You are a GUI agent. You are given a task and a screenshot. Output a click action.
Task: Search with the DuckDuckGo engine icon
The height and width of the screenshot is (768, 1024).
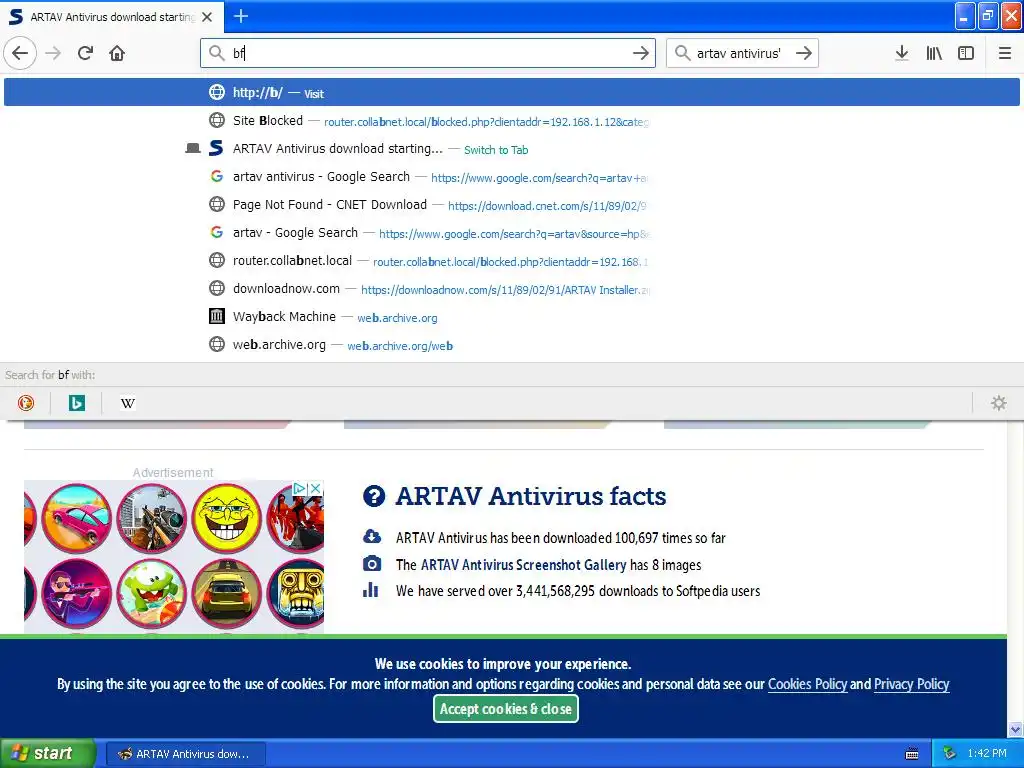click(x=26, y=403)
